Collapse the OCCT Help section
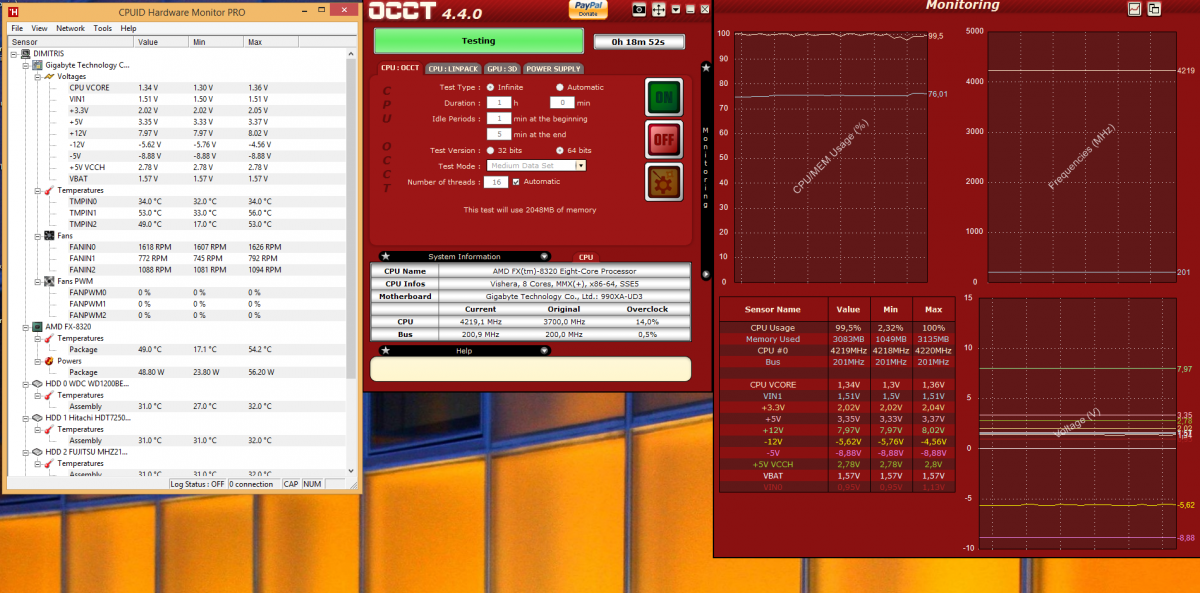Viewport: 1200px width, 593px height. 544,350
